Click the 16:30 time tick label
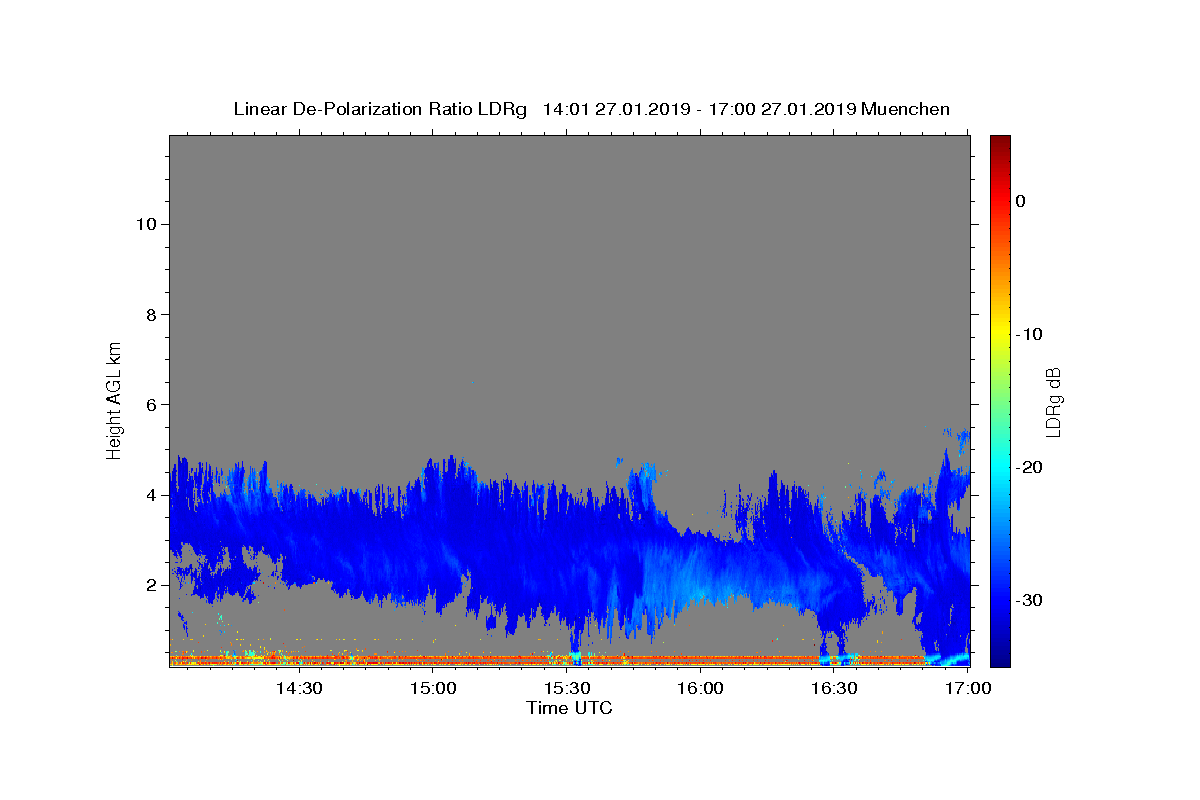 834,688
